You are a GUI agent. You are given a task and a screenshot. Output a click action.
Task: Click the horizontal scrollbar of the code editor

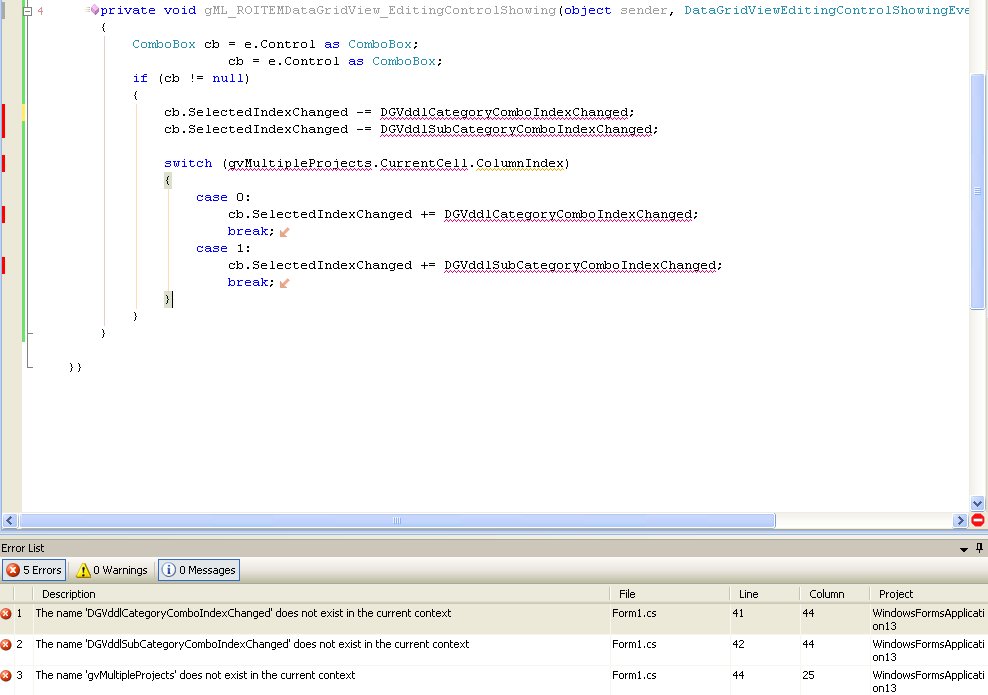coord(398,520)
